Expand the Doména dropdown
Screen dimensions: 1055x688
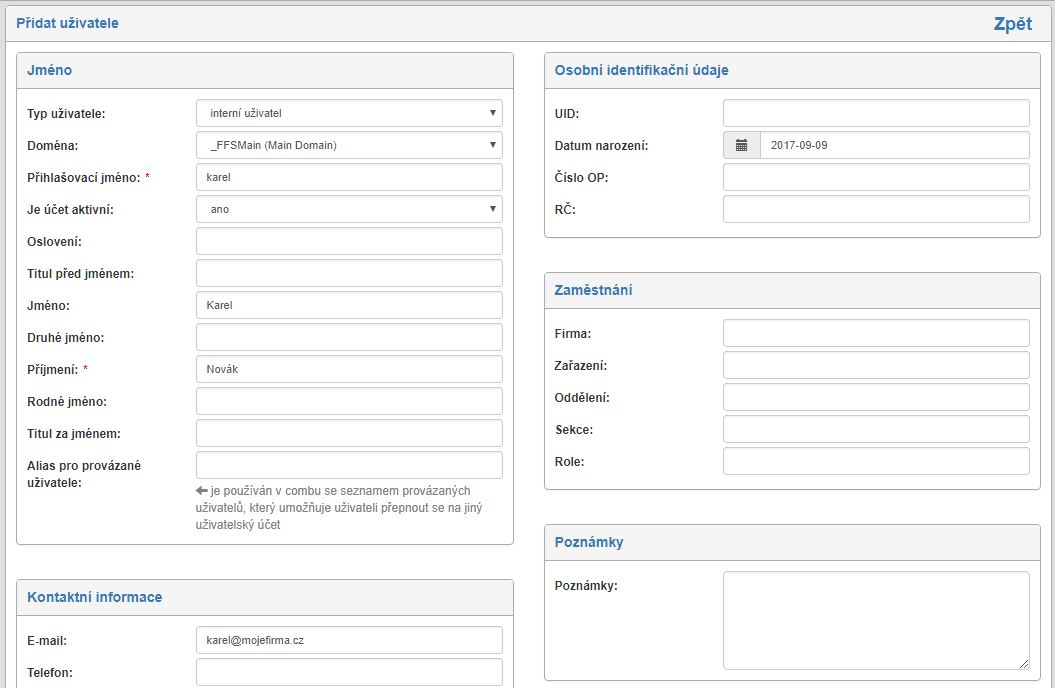tap(349, 145)
